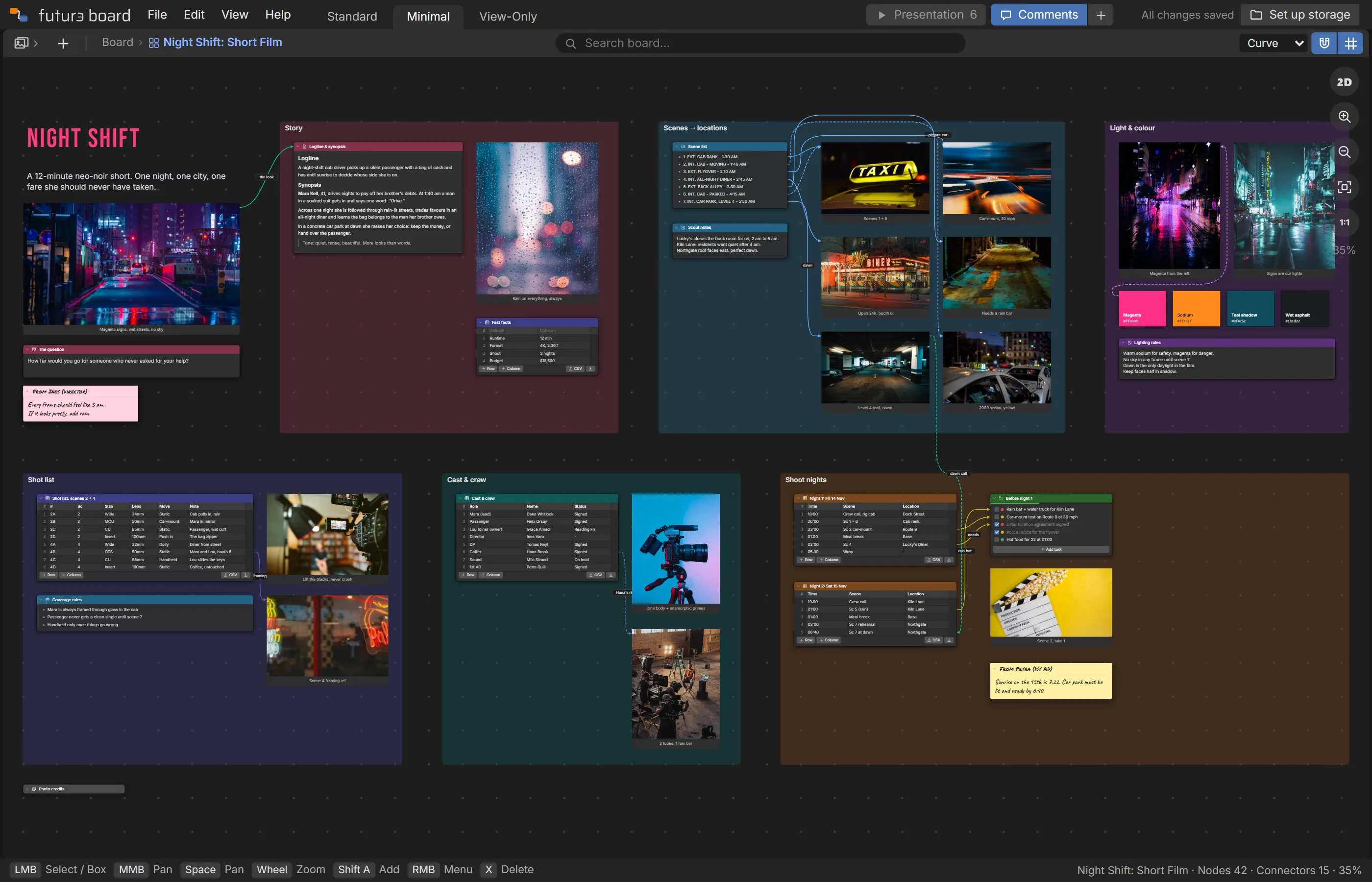1372x882 pixels.
Task: Click table icon on Night 1: Fri 14 Nov
Action: click(x=805, y=498)
